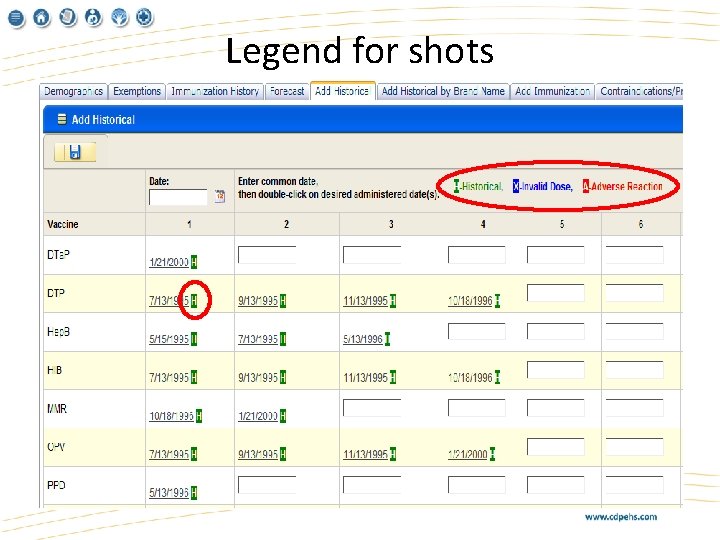Click the blue Invalid Dose legend icon

pyautogui.click(x=516, y=186)
